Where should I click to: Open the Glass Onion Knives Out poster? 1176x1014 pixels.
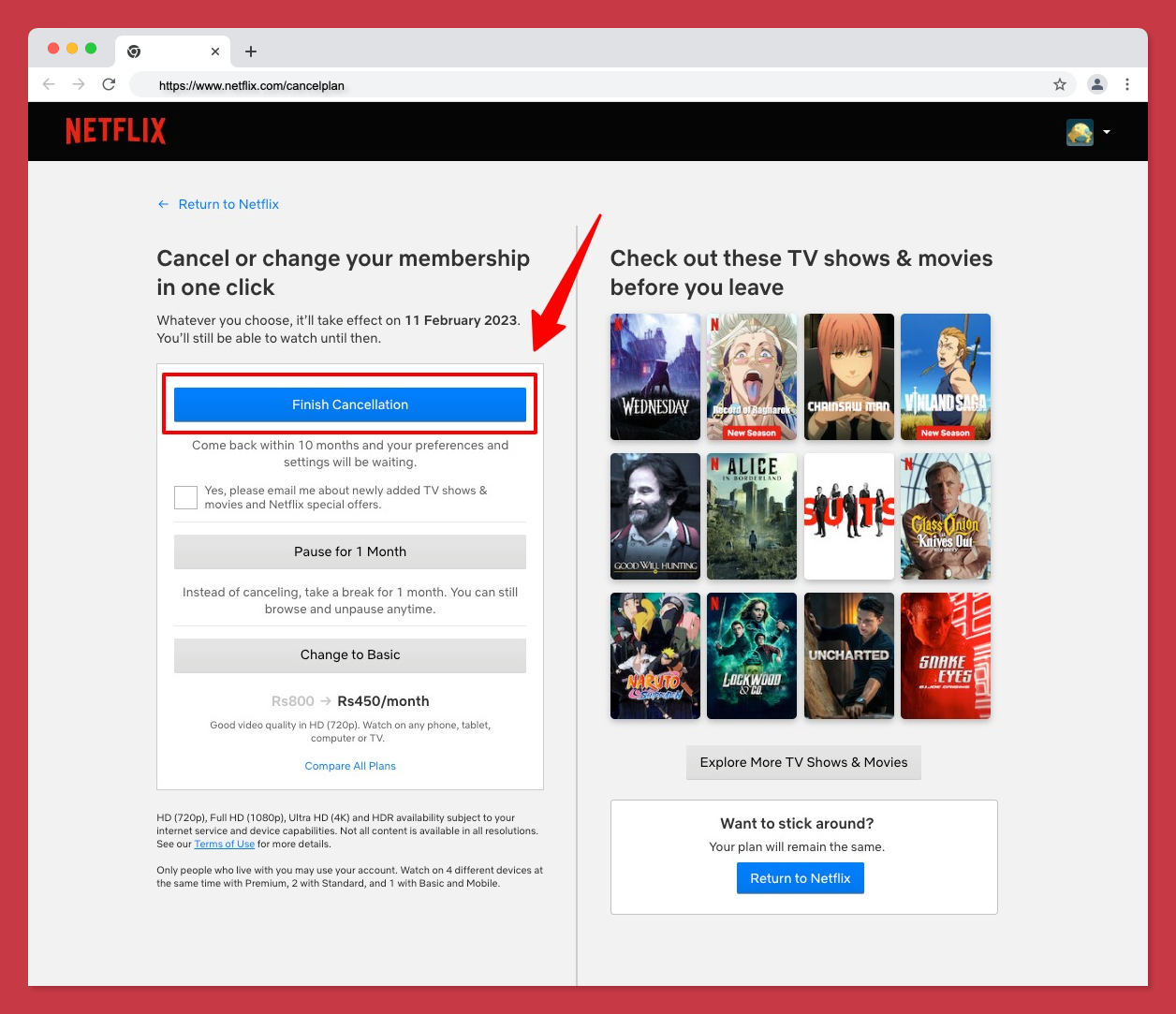[946, 516]
